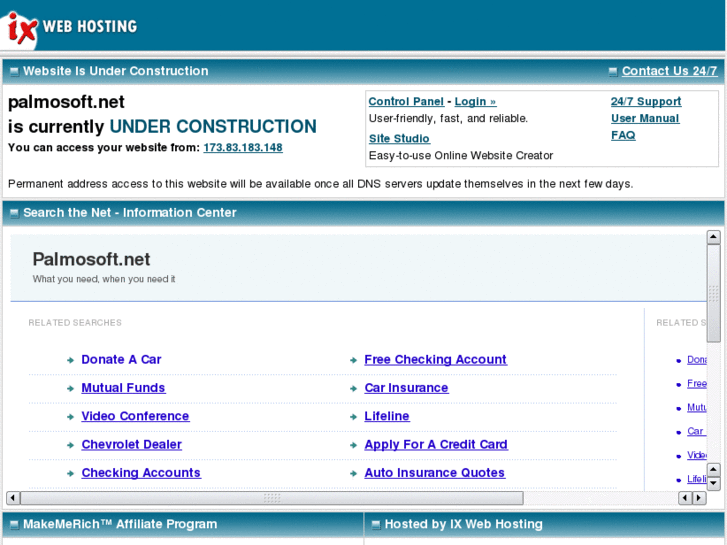Click the arrow bullet beside Chevrolet Dealer
Viewport: 727px width, 545px height.
(x=70, y=445)
